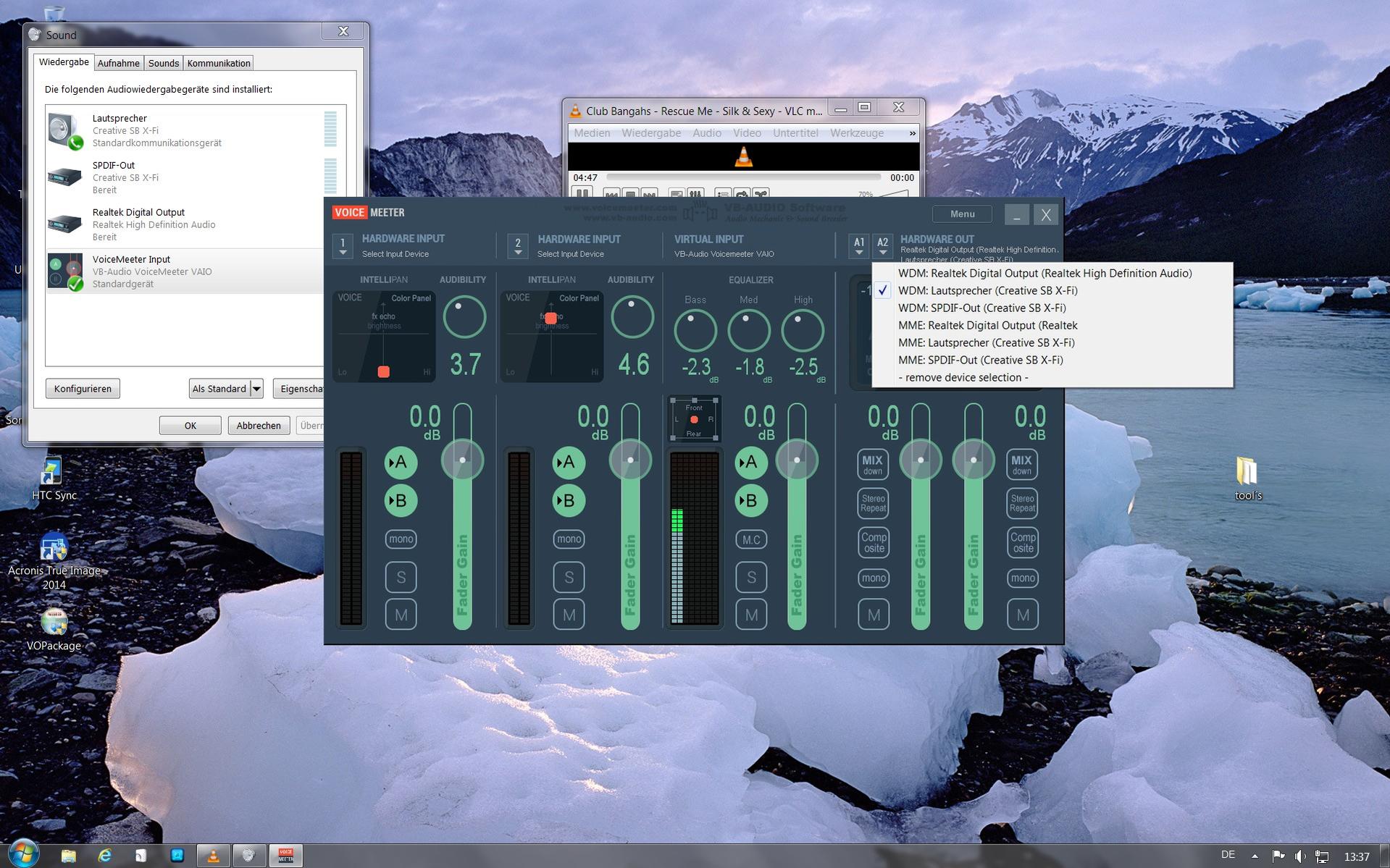Viewport: 1390px width, 868px height.
Task: Toggle bus B on hardware input 2
Action: 569,500
